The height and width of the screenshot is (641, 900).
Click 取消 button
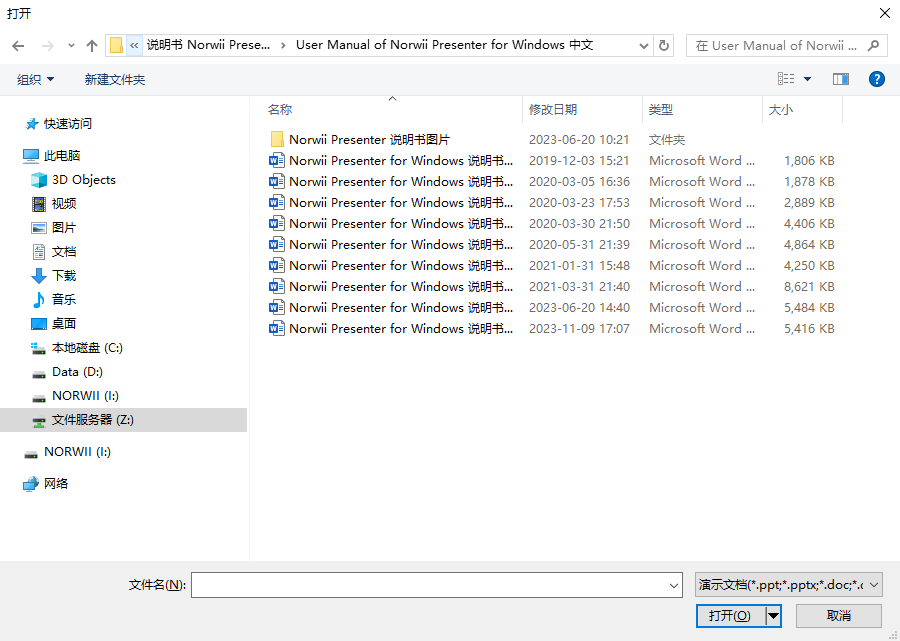tap(839, 616)
